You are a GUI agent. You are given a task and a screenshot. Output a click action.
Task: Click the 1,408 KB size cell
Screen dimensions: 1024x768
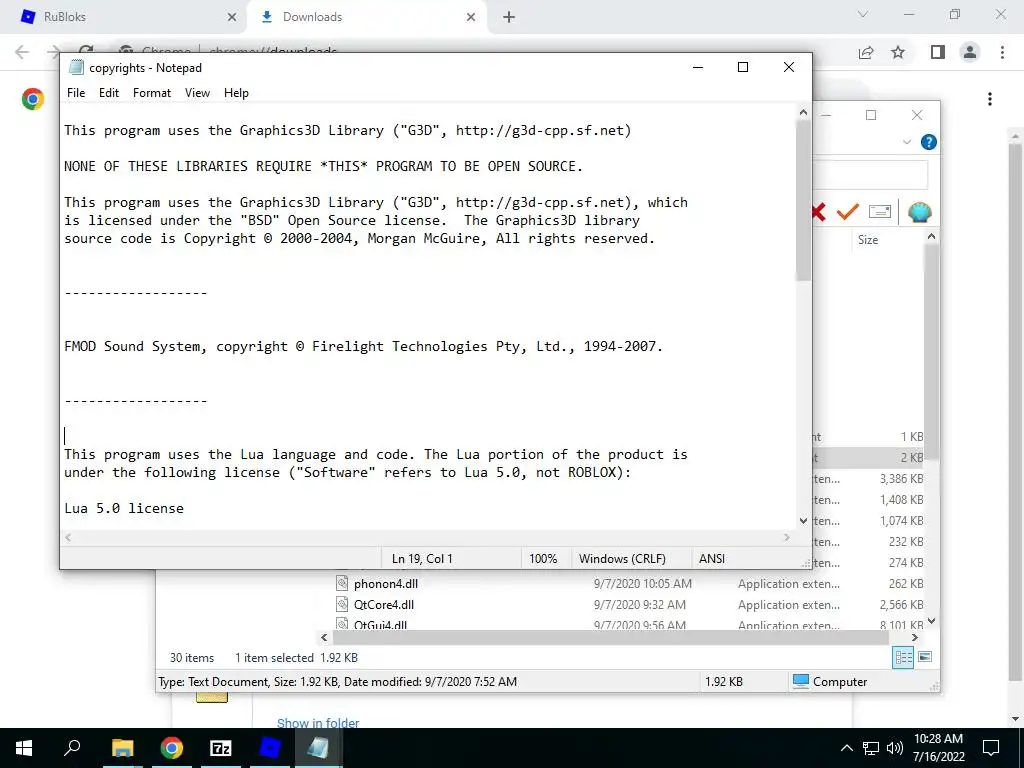pyautogui.click(x=901, y=500)
